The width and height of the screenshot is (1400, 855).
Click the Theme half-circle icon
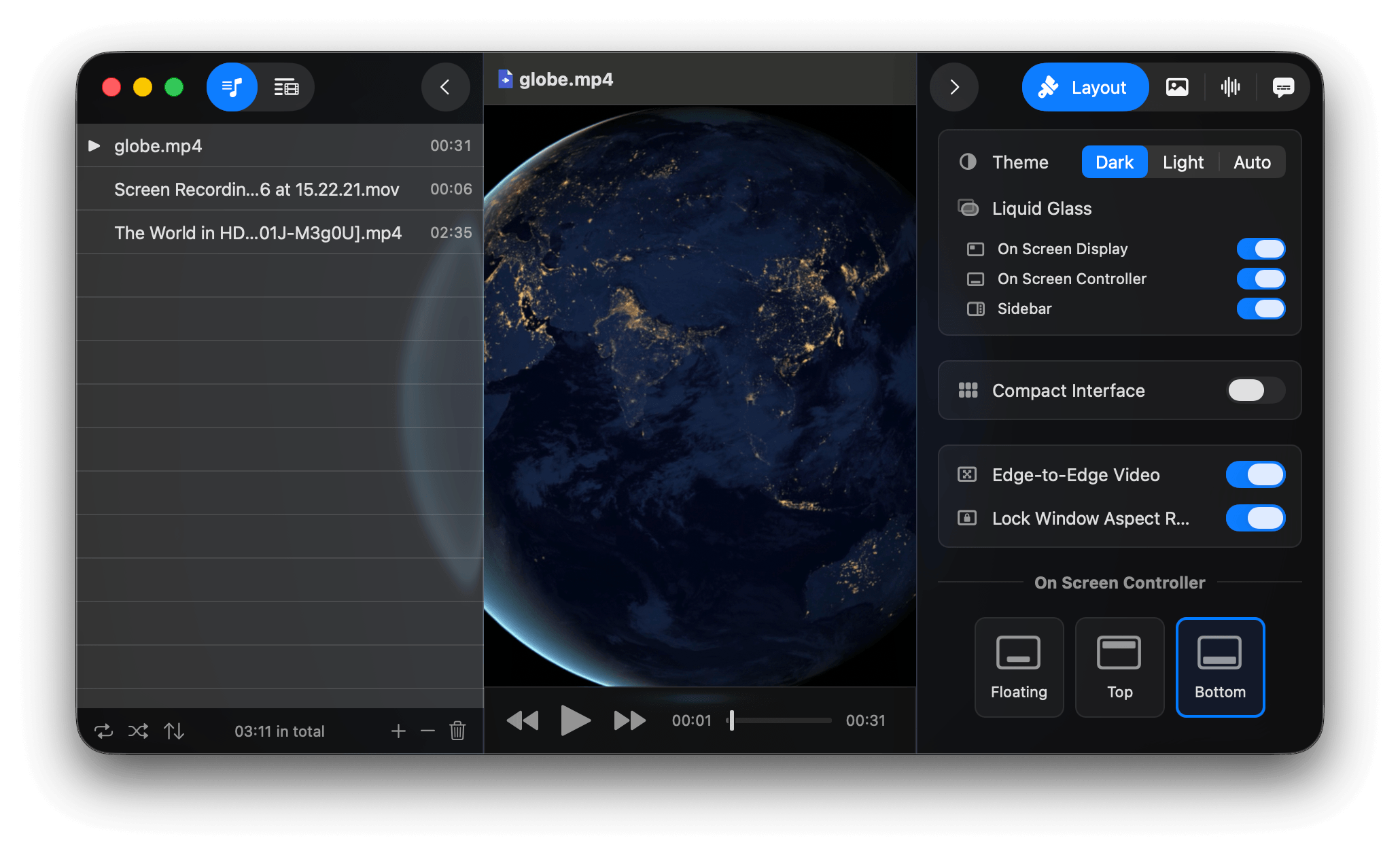coord(968,162)
